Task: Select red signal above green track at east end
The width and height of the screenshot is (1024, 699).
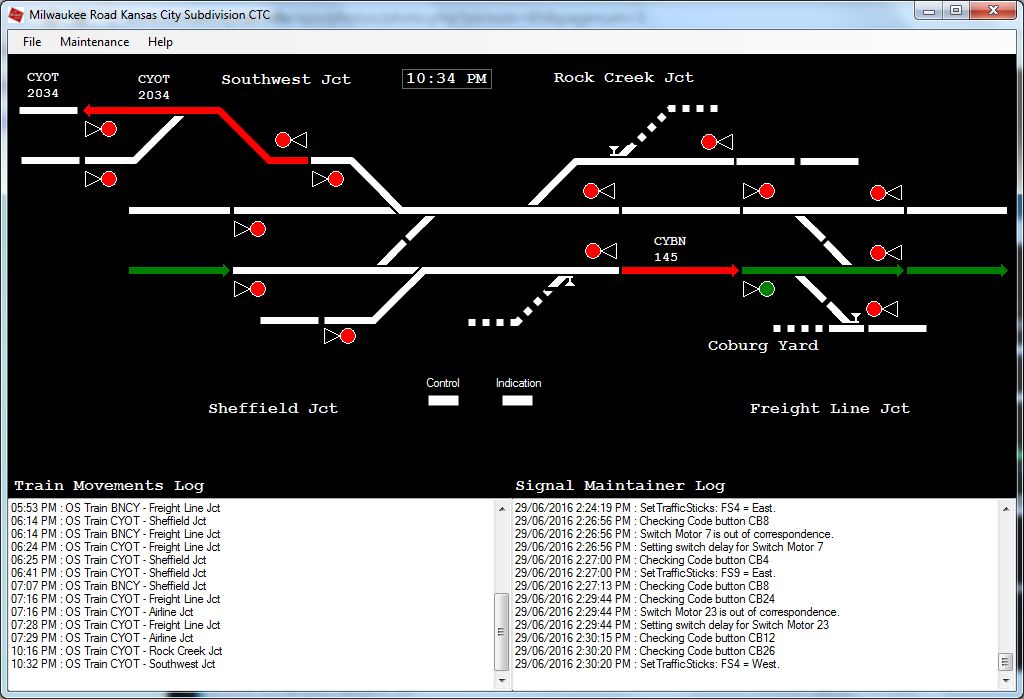Action: (886, 252)
